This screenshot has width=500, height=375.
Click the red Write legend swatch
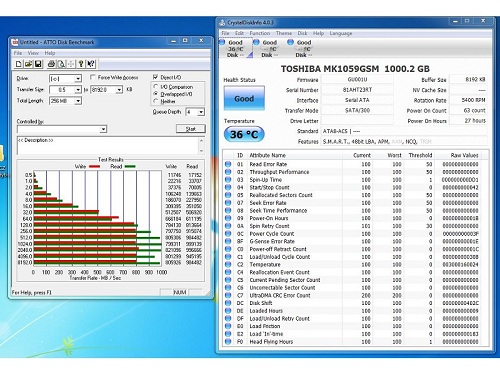click(94, 166)
